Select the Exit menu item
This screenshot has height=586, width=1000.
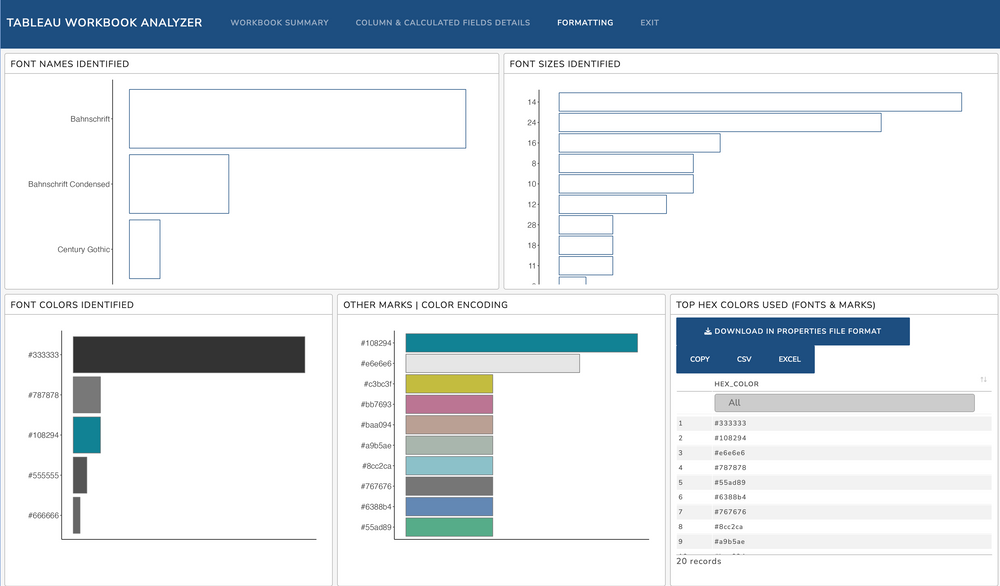pyautogui.click(x=649, y=22)
